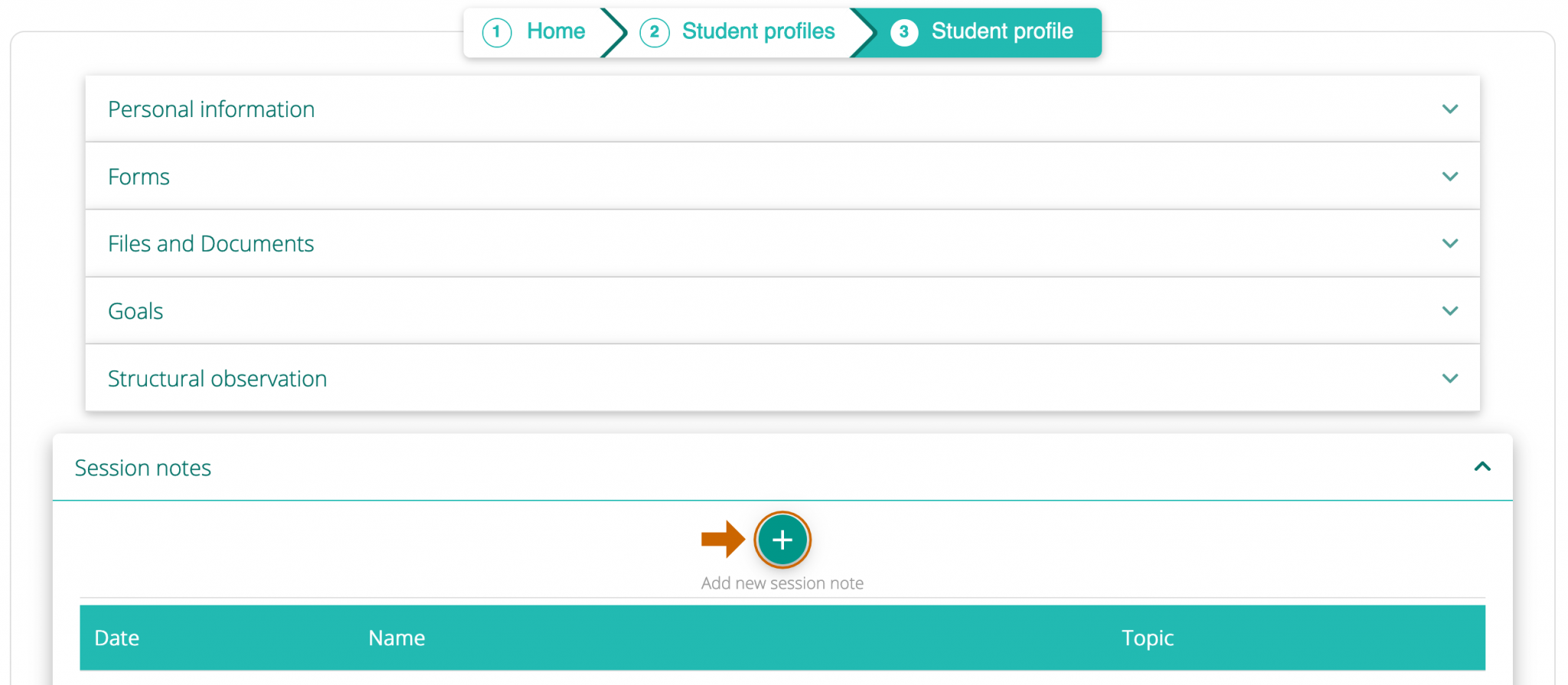This screenshot has width=1568, height=685.
Task: Click the Session notes heading
Action: coord(142,468)
